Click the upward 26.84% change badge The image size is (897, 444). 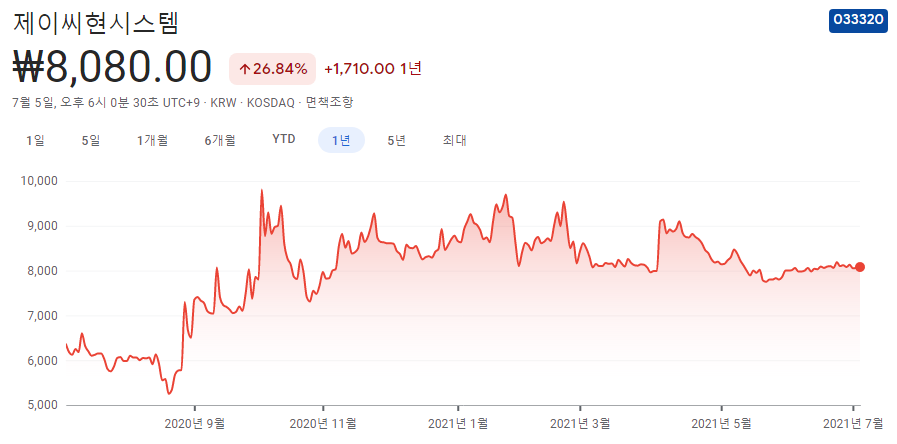pos(273,69)
